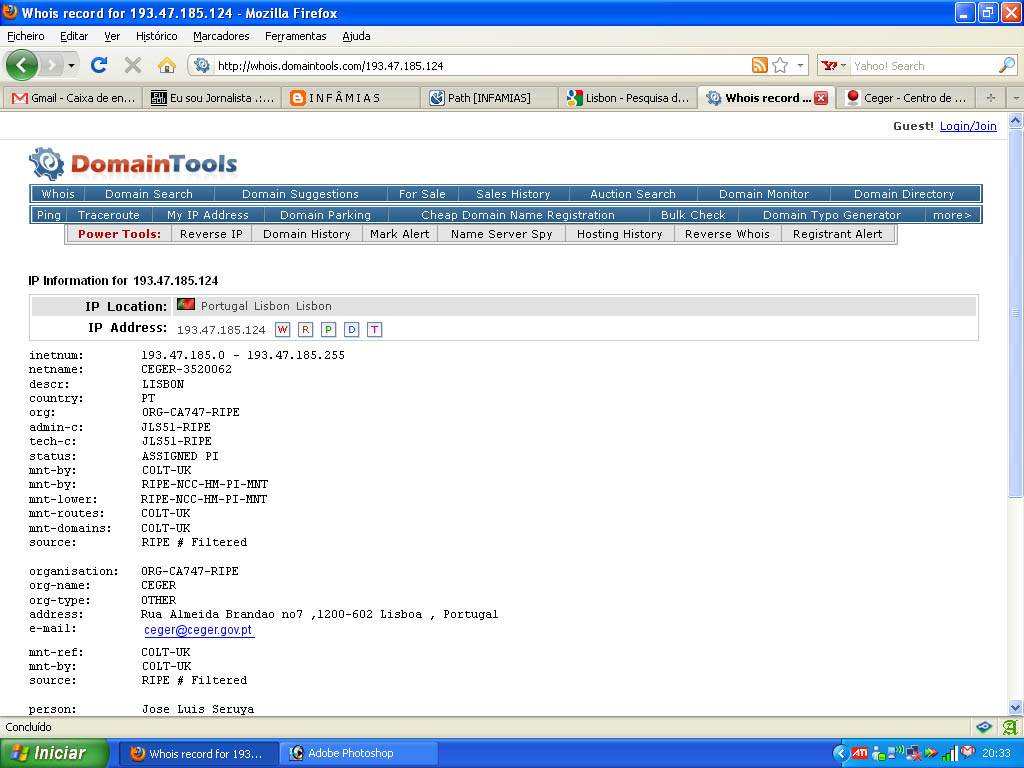
Task: Open Domain Search in the navigation bar
Action: 149,194
